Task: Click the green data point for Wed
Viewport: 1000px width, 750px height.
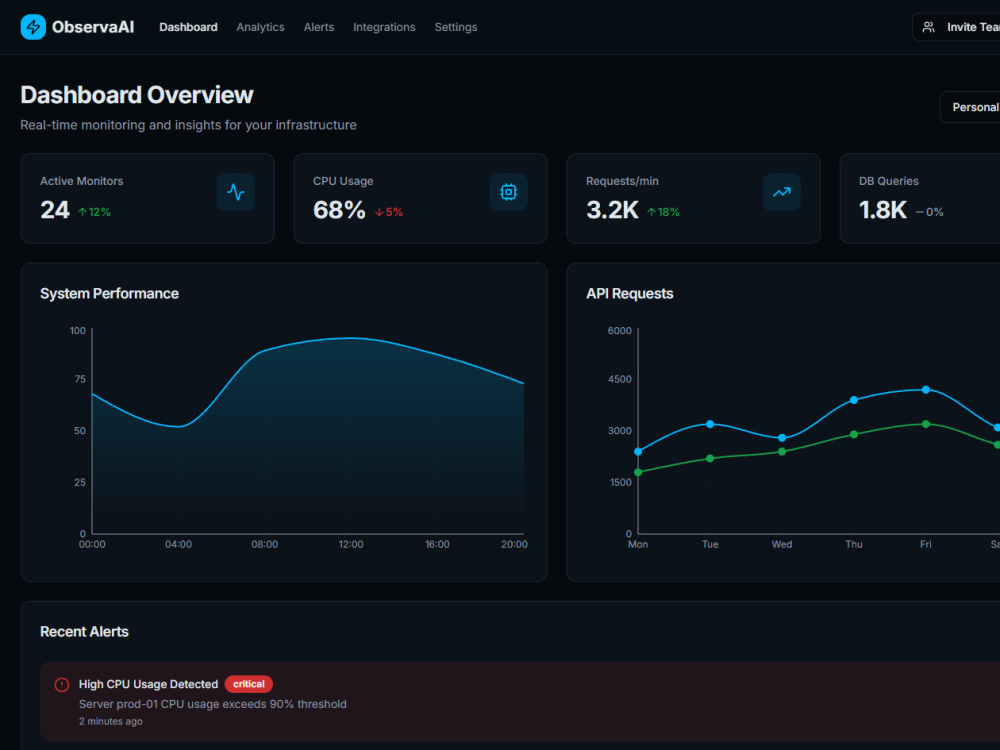Action: point(782,452)
